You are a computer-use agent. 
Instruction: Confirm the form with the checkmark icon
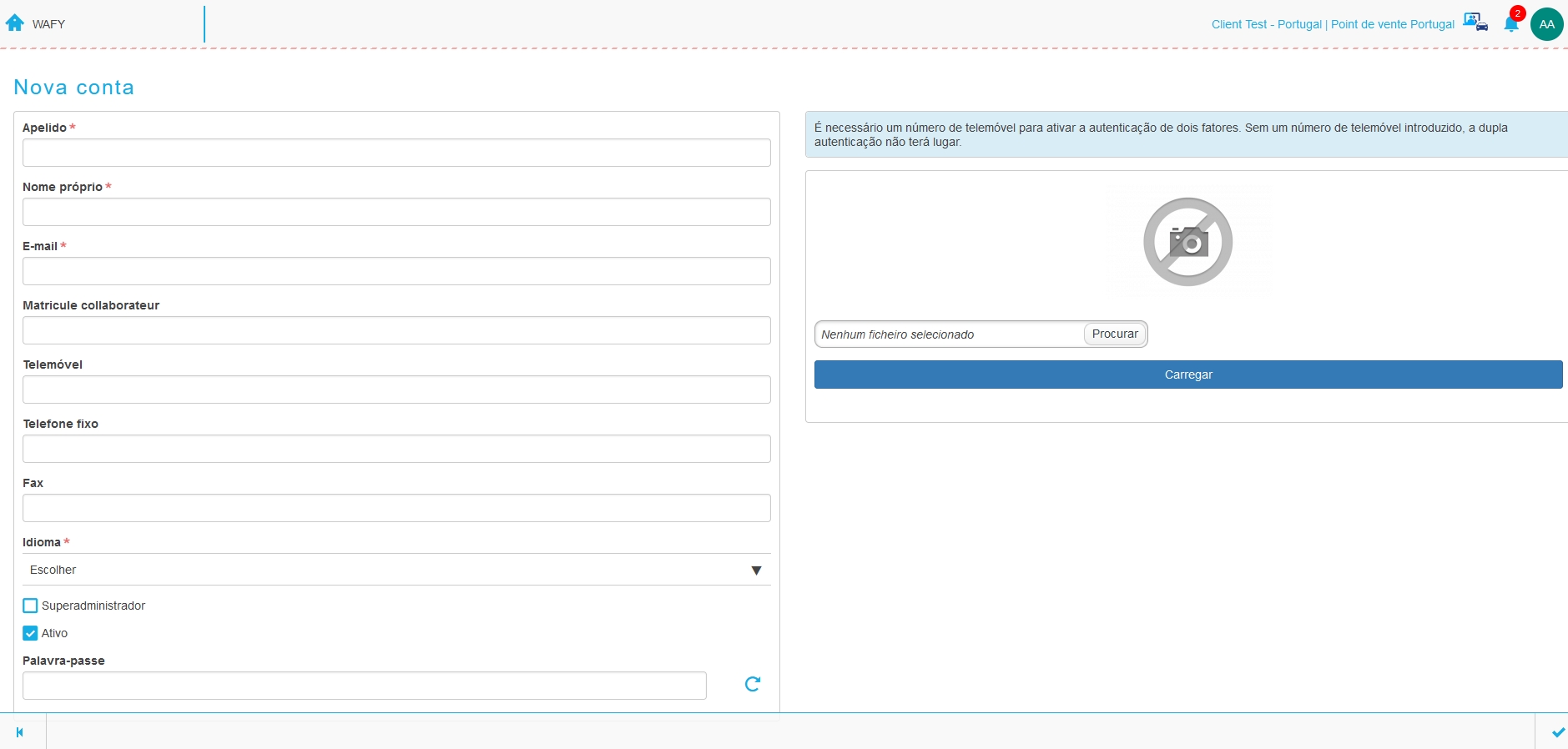click(x=1558, y=732)
